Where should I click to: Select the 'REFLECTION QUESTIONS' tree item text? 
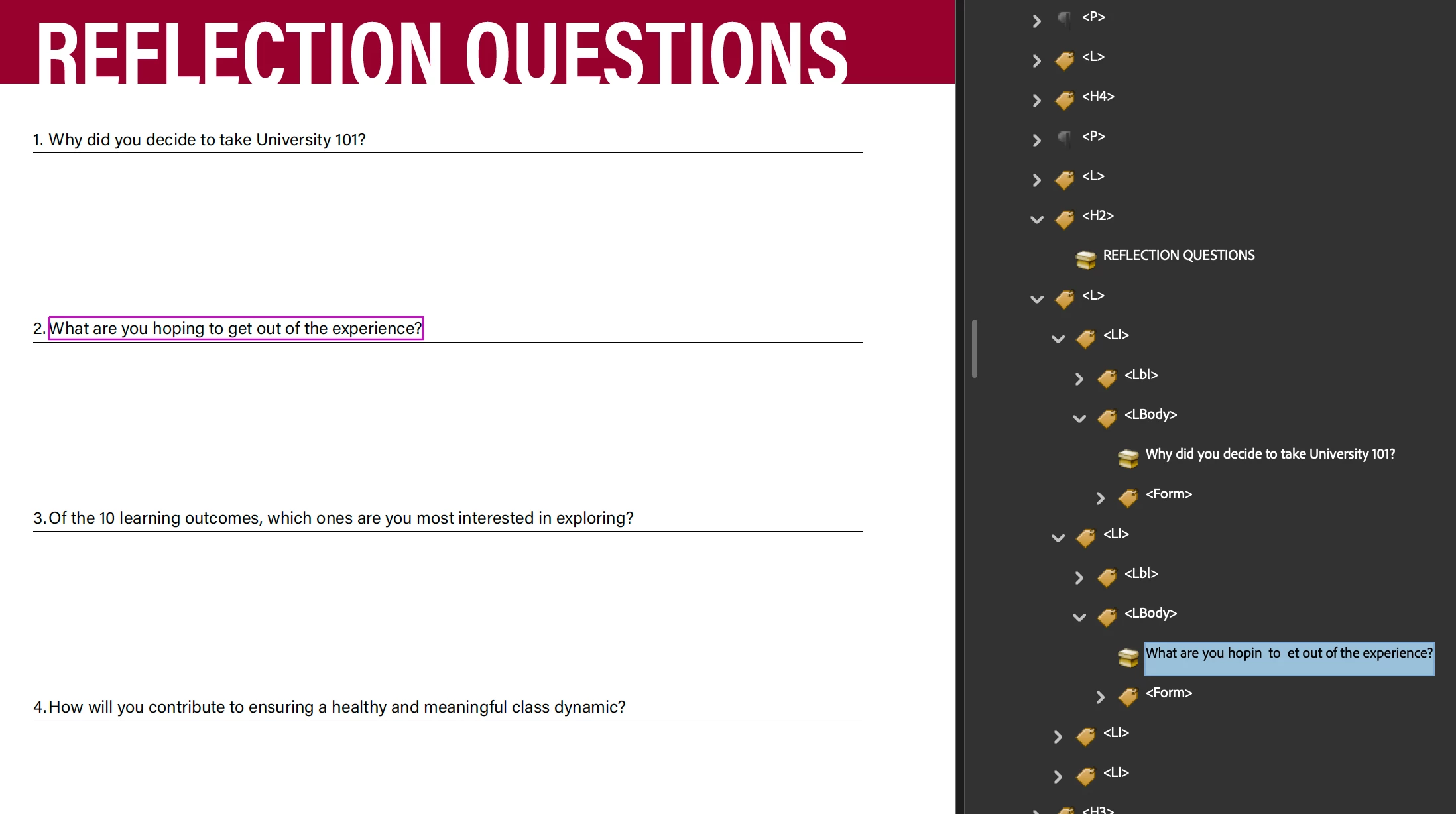pos(1178,255)
